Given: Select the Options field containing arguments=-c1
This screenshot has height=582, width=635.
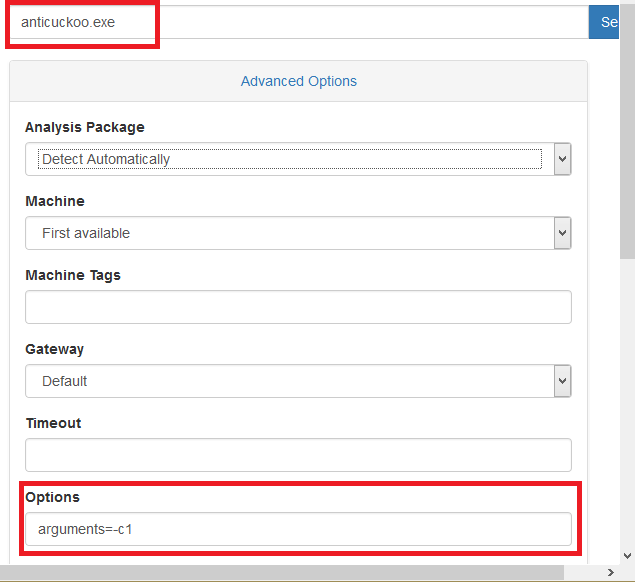Looking at the screenshot, I should 298,529.
